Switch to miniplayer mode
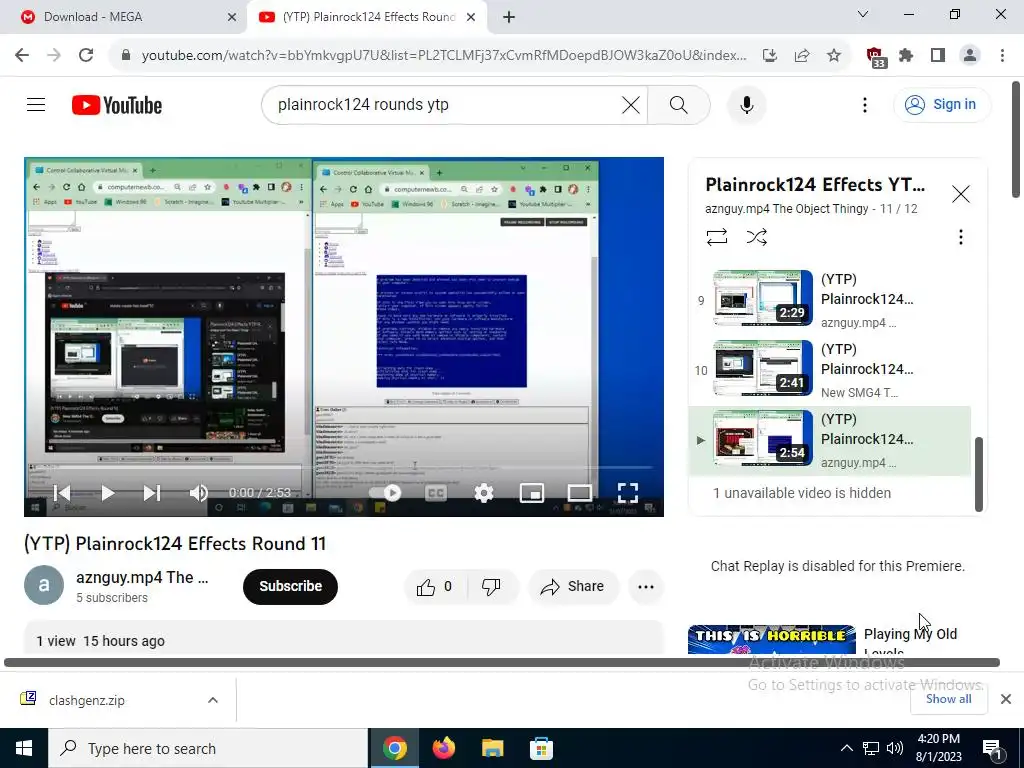This screenshot has height=768, width=1024. pyautogui.click(x=532, y=492)
